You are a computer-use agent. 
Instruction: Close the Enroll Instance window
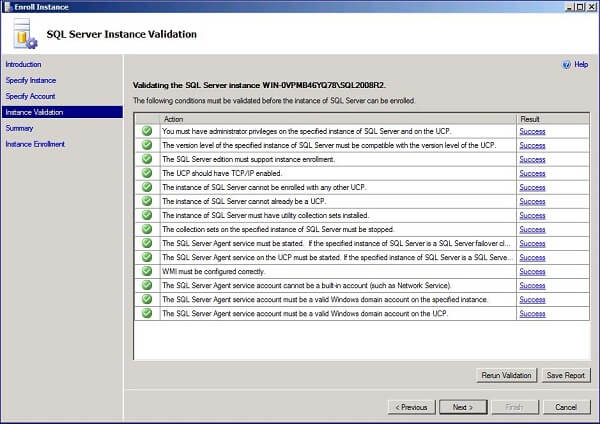[591, 7]
